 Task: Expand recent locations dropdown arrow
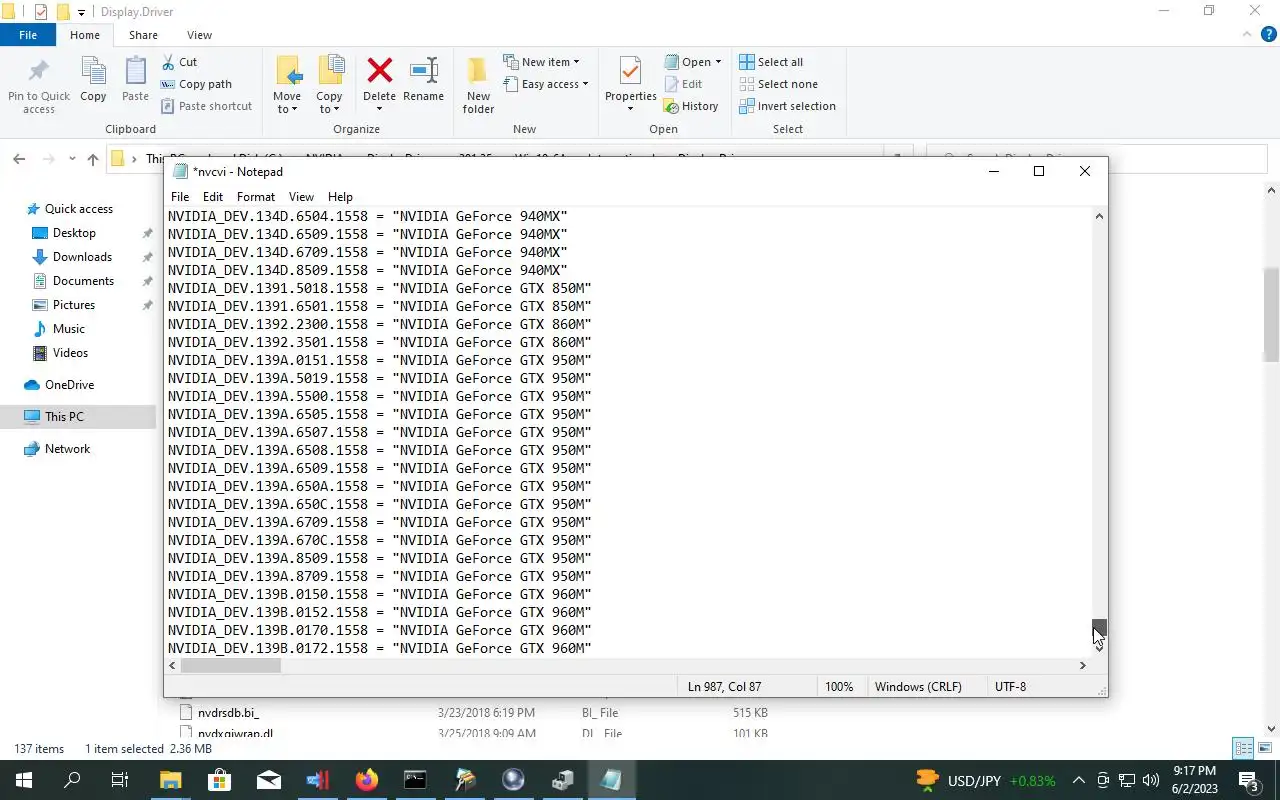pyautogui.click(x=72, y=159)
